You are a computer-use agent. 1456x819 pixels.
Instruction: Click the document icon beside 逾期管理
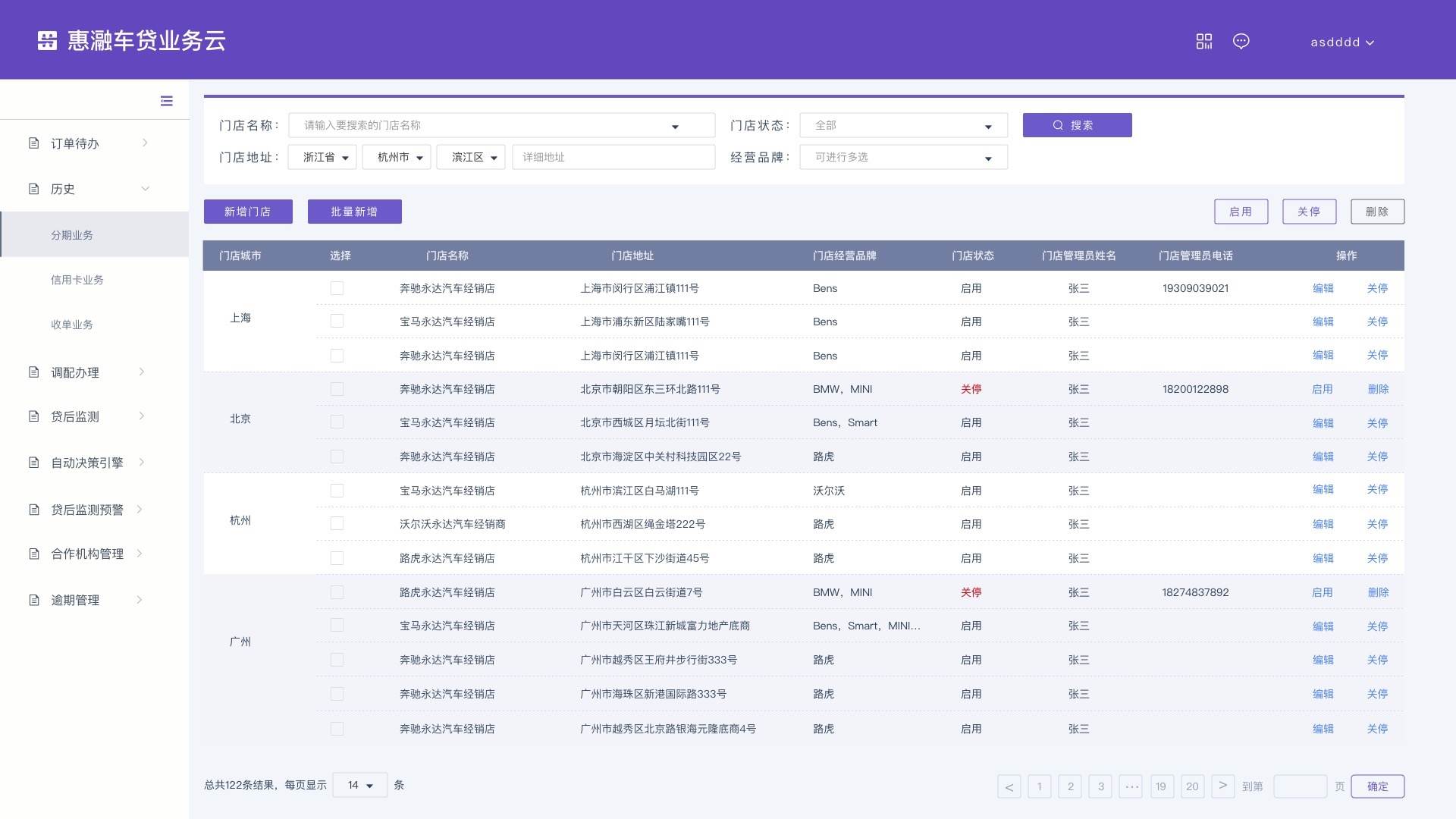33,600
